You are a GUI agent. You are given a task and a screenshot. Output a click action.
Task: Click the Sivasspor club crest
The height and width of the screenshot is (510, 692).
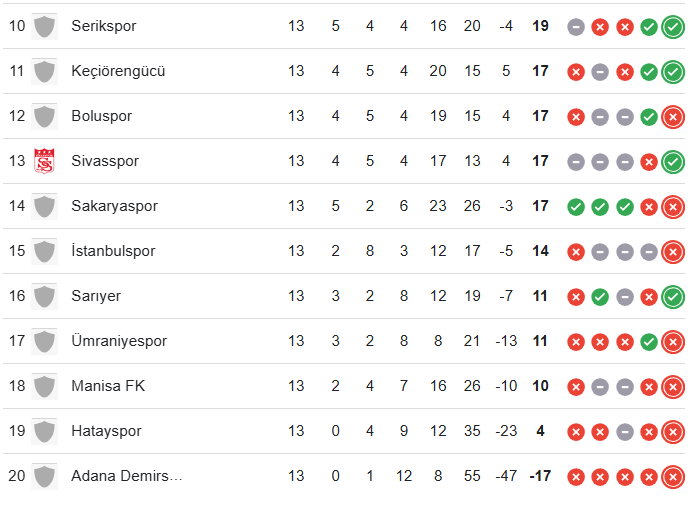click(x=44, y=161)
